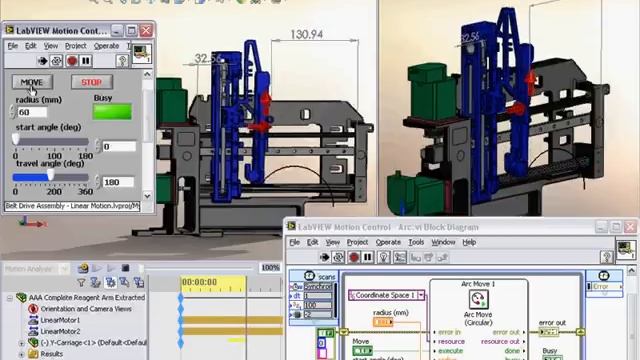Screen dimensions: 640x360
Task: Click the No Filter funnel icon
Action: coord(81,282)
